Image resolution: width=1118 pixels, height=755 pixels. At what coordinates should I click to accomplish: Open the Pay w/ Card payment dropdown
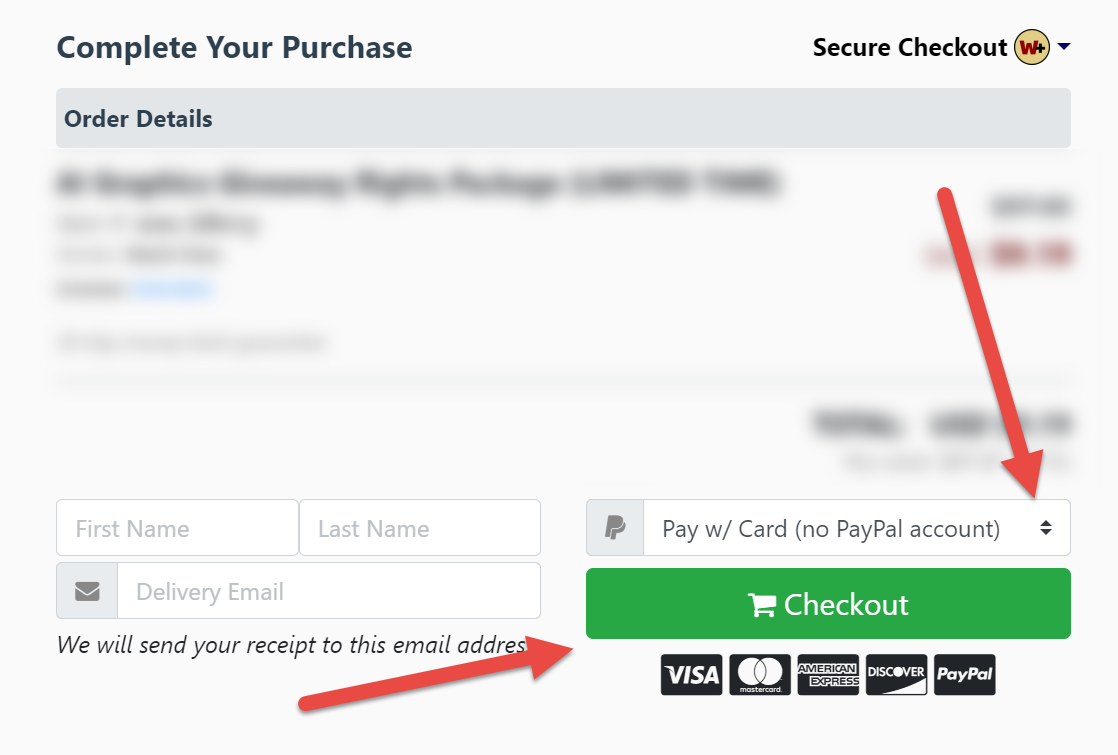click(830, 528)
